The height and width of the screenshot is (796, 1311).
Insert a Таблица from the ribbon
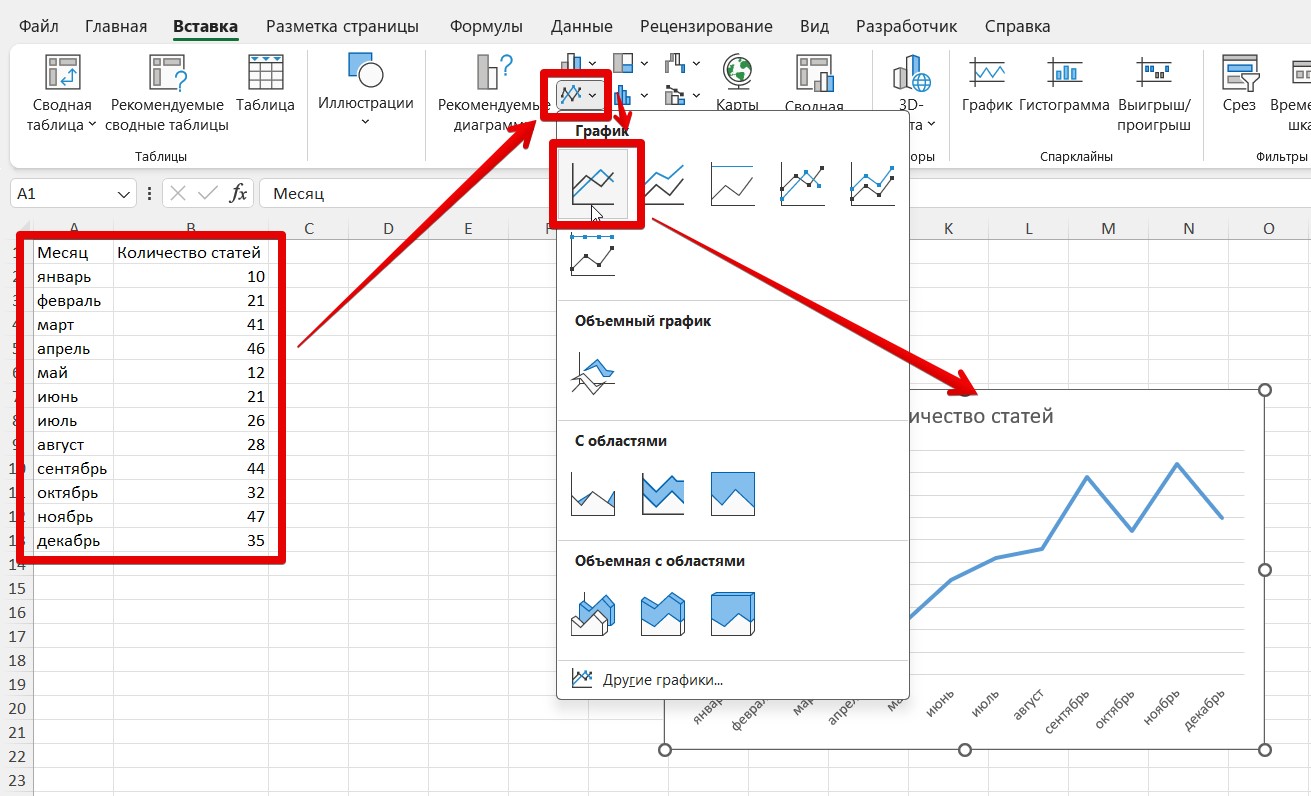point(265,83)
